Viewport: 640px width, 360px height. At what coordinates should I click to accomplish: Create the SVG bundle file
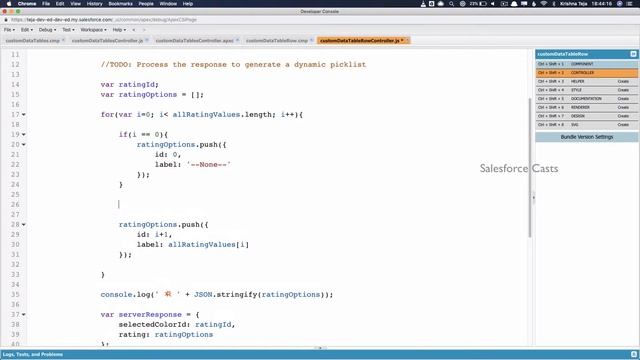click(623, 124)
